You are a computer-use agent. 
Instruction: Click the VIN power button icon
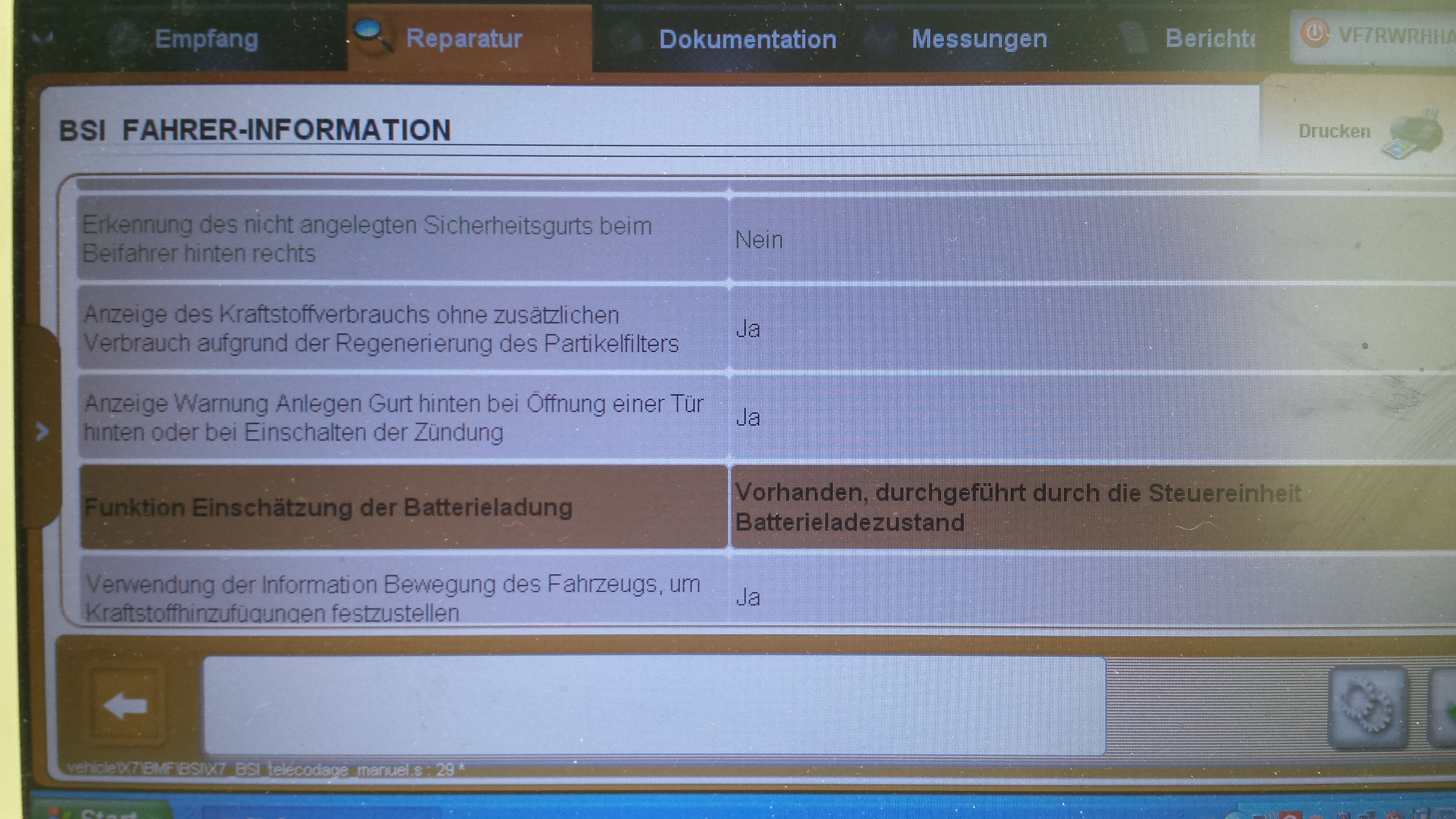(1315, 34)
